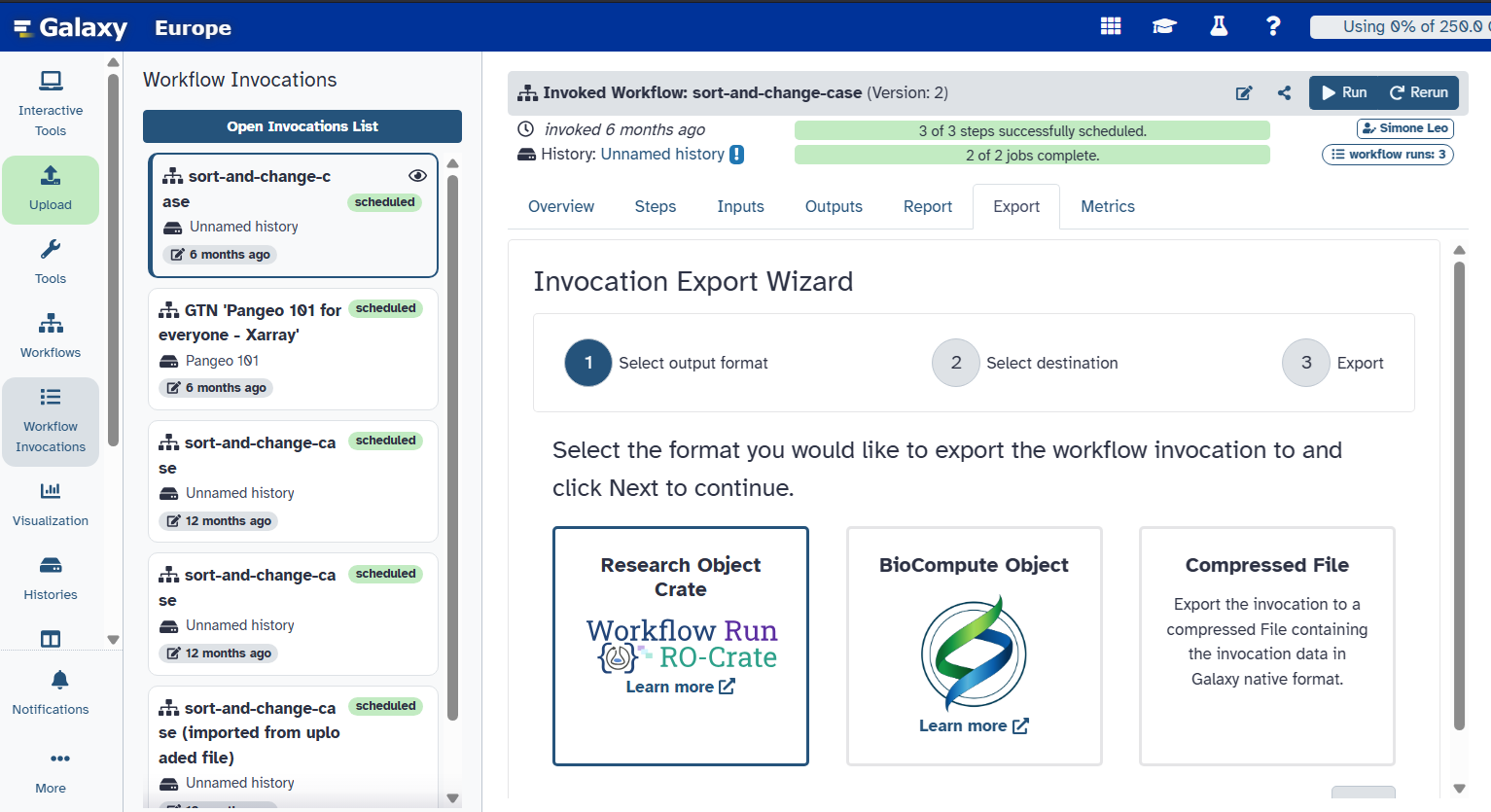Screen dimensions: 1491x812
Task: Click the Run button
Action: [1344, 92]
